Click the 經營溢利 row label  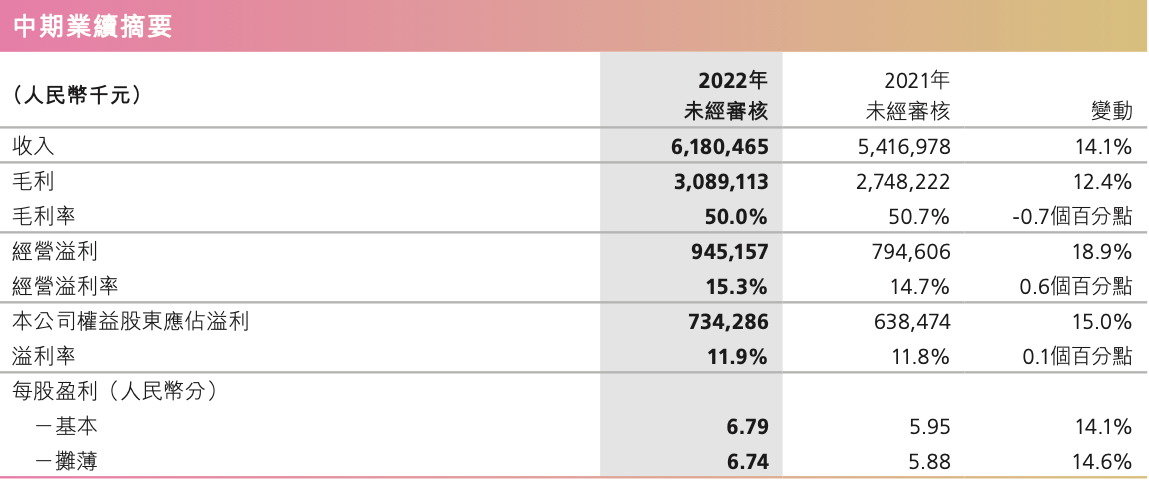[x=55, y=251]
